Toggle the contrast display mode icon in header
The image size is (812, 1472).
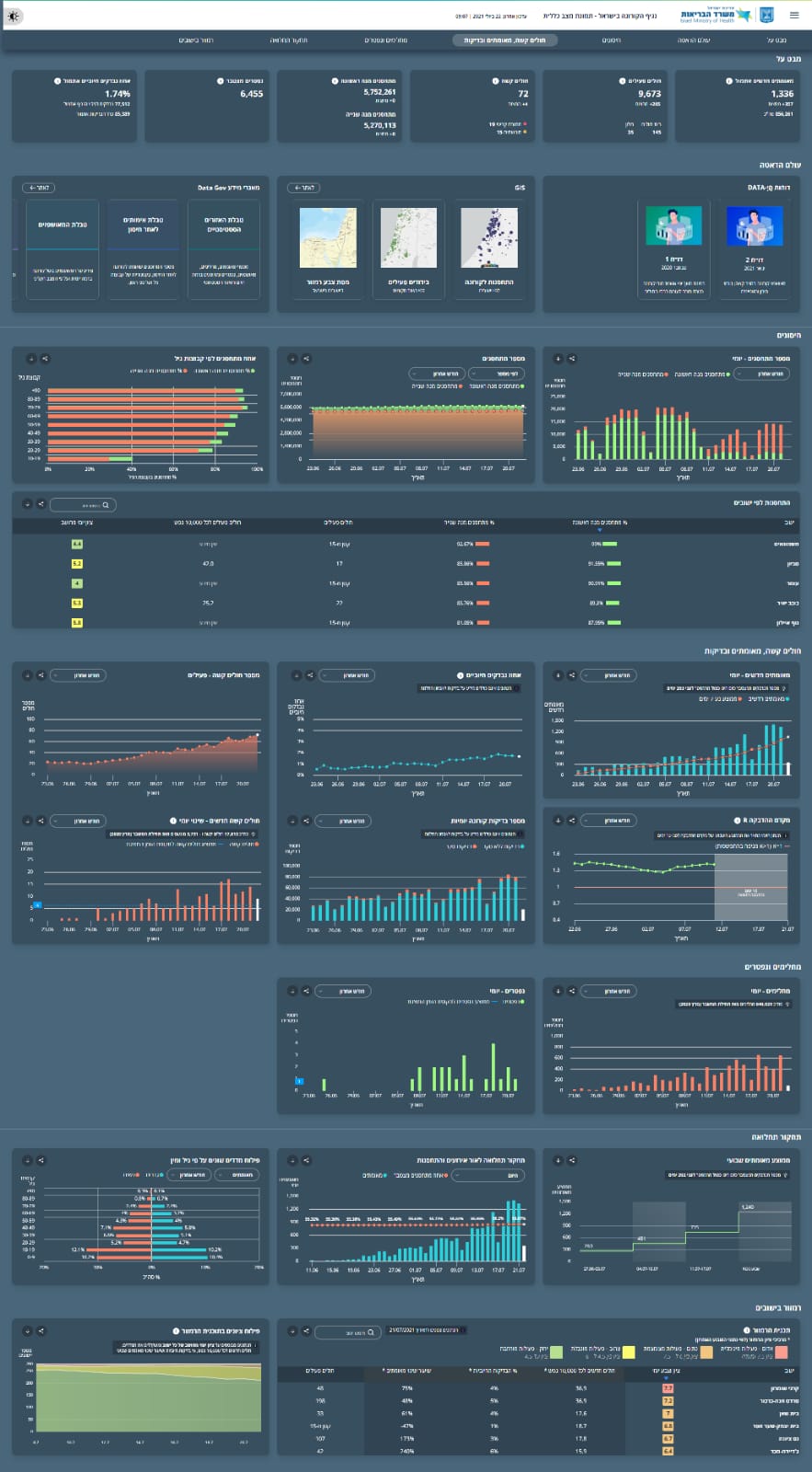(x=15, y=16)
